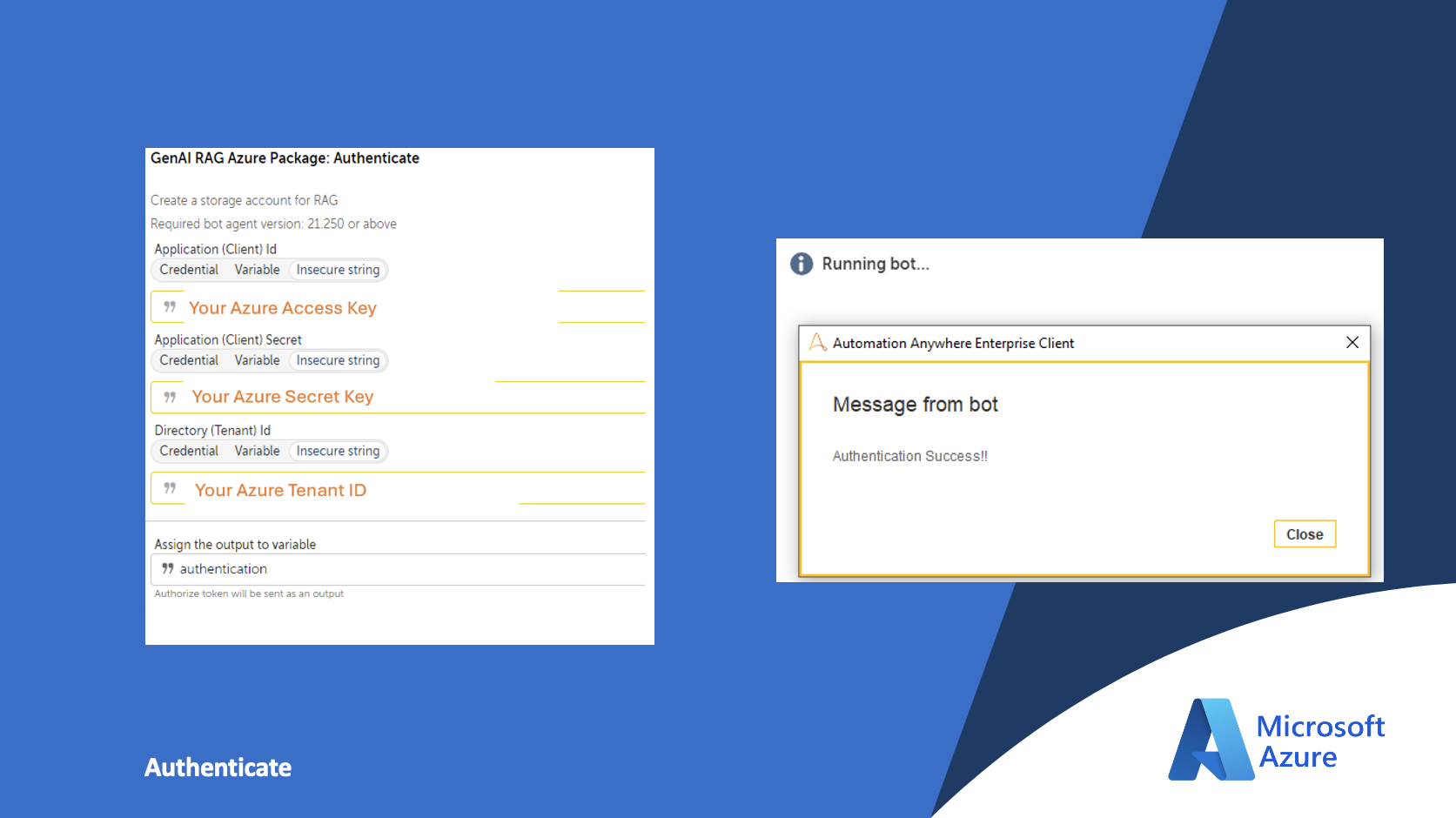Viewport: 1456px width, 818px height.
Task: Click the 'Authenticate' slide caption
Action: click(x=218, y=768)
